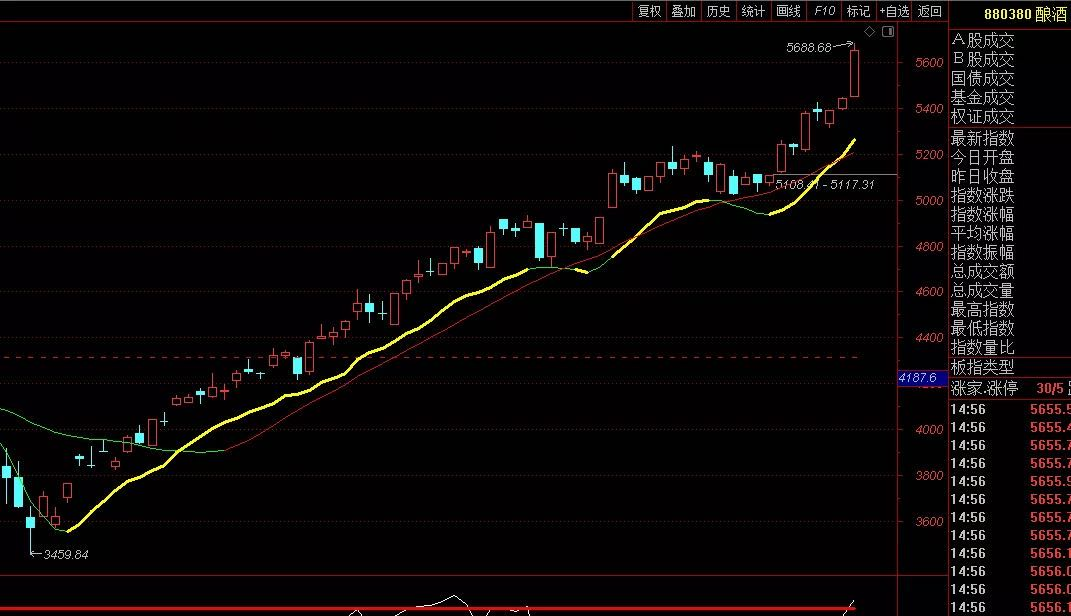Click the 5400 axis label

pos(929,109)
